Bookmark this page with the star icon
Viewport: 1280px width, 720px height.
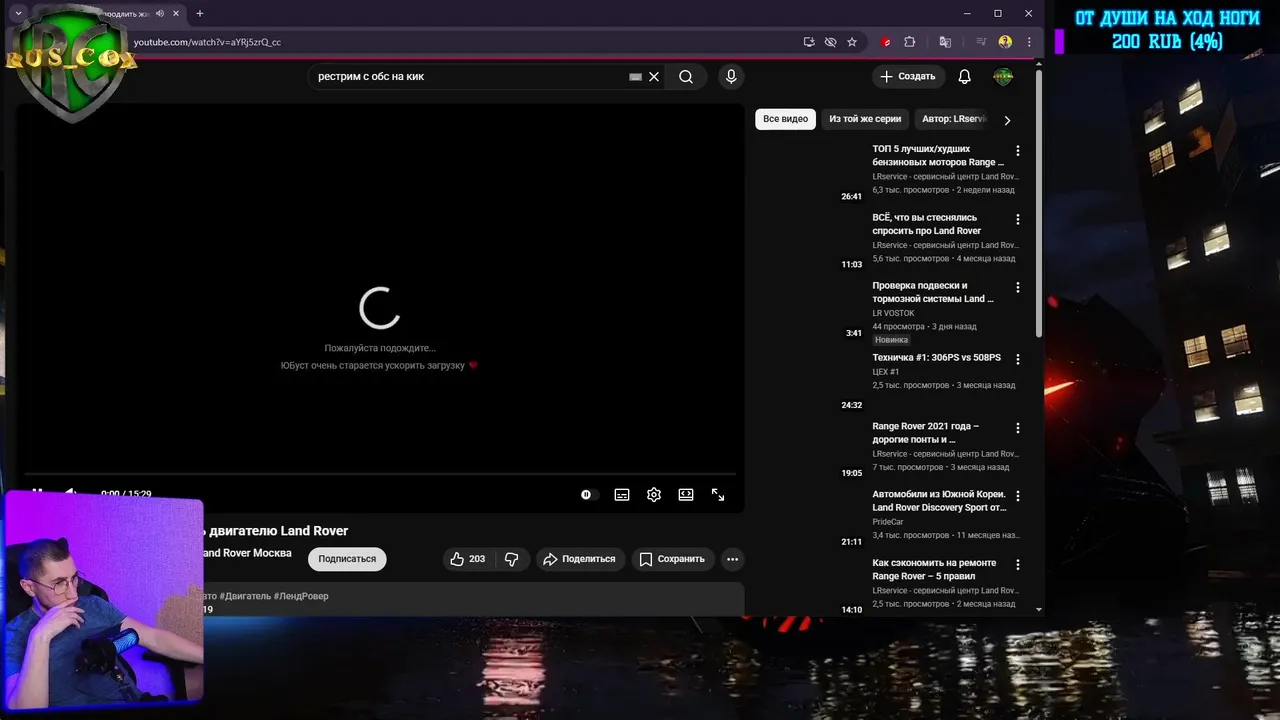tap(852, 42)
